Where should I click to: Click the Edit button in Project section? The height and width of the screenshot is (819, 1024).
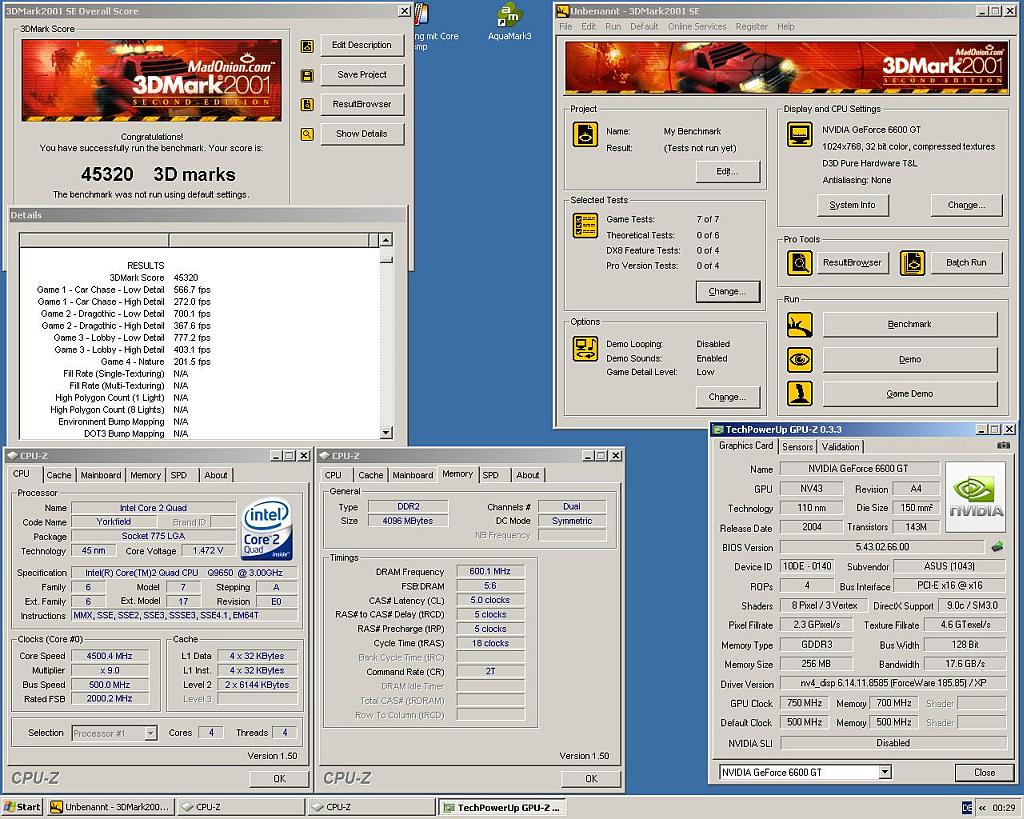click(728, 172)
